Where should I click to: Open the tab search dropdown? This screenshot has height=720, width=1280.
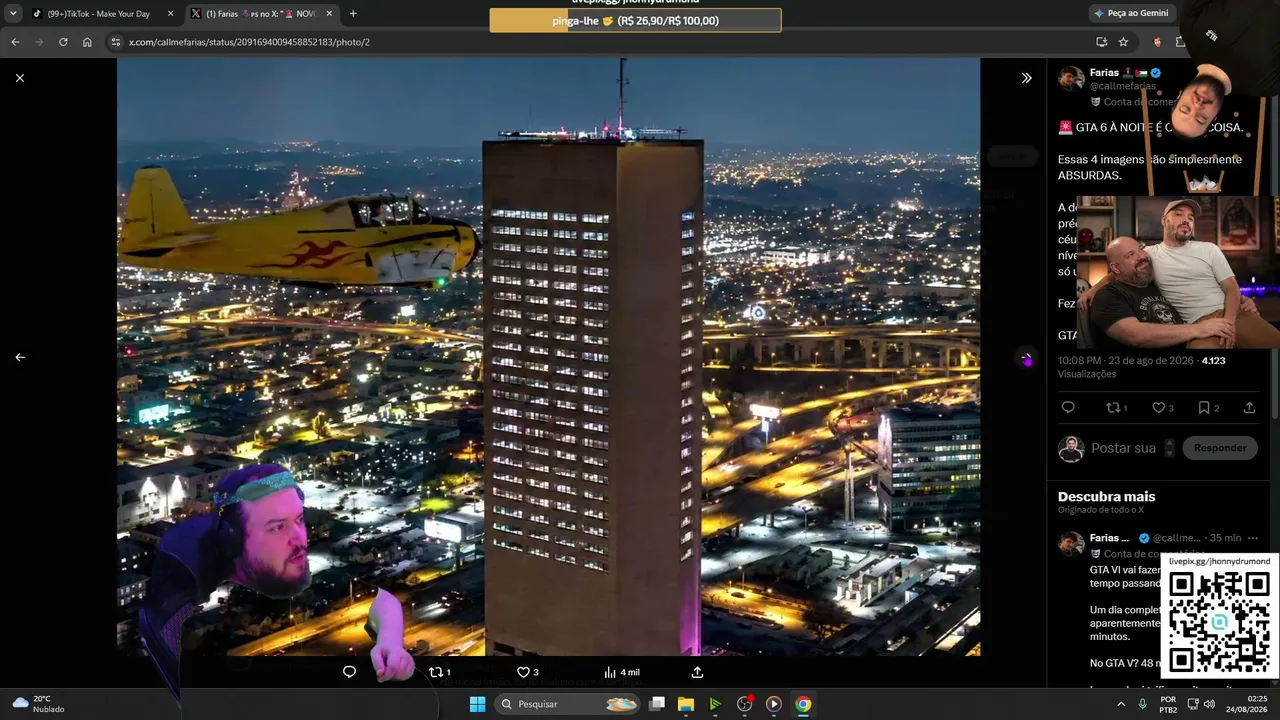tap(13, 14)
